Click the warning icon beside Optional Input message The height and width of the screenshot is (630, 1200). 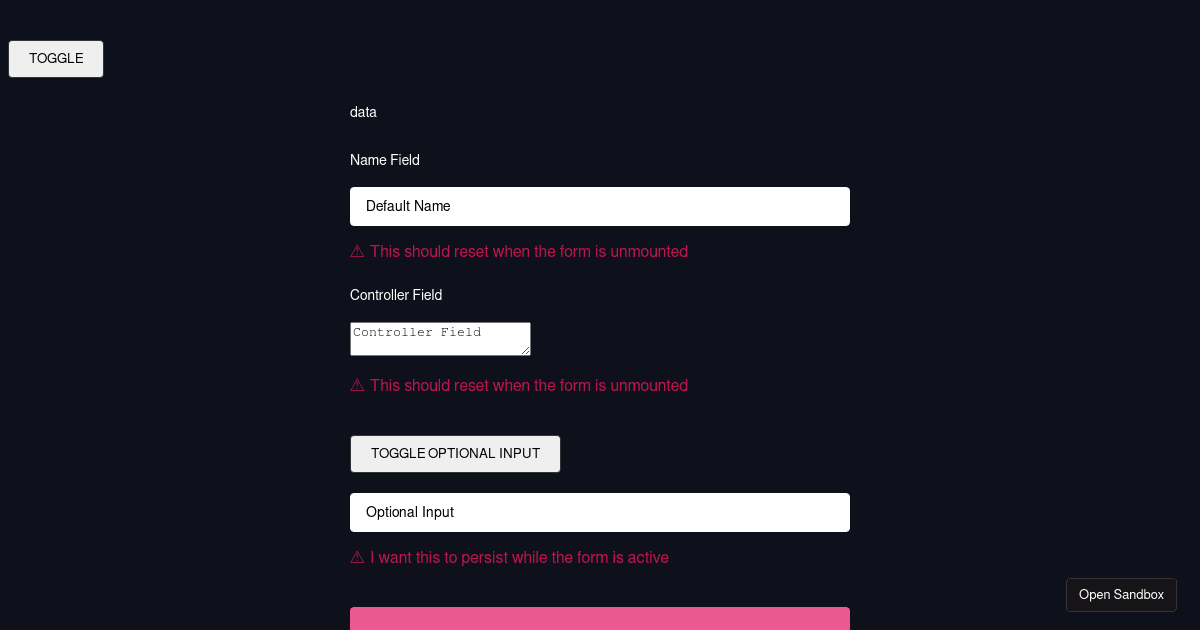(357, 557)
